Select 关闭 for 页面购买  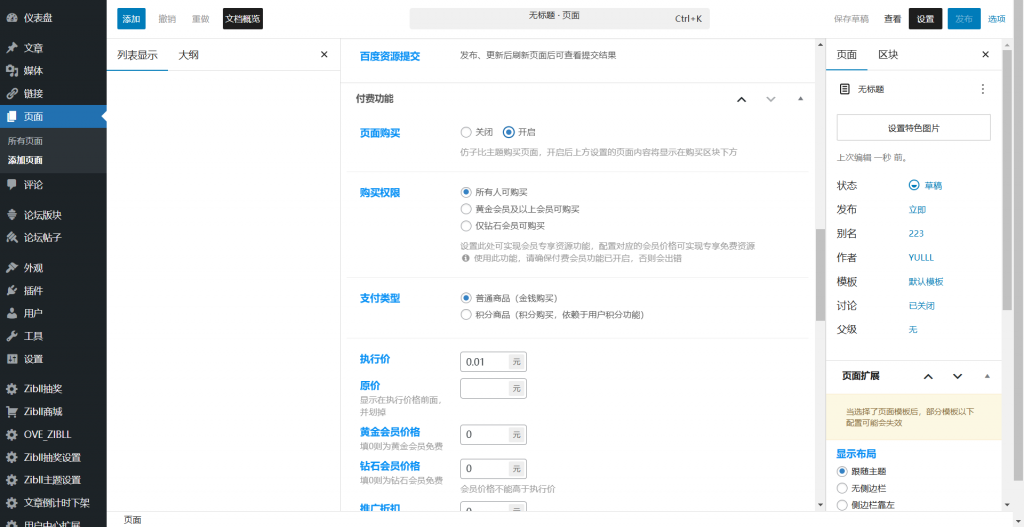(x=466, y=132)
